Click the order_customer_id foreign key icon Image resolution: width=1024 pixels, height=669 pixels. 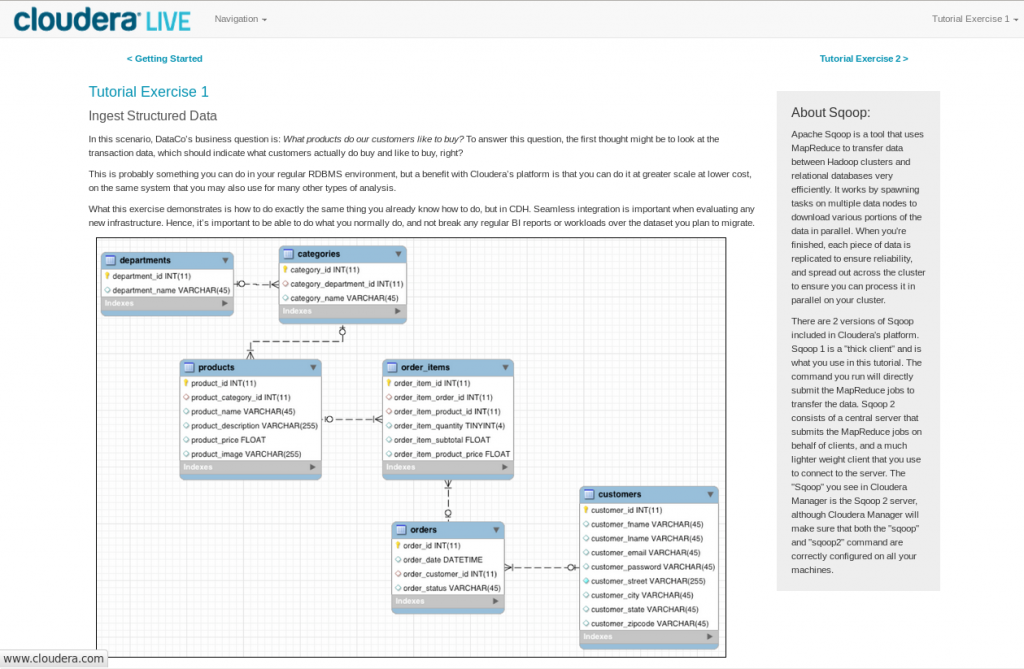(398, 574)
